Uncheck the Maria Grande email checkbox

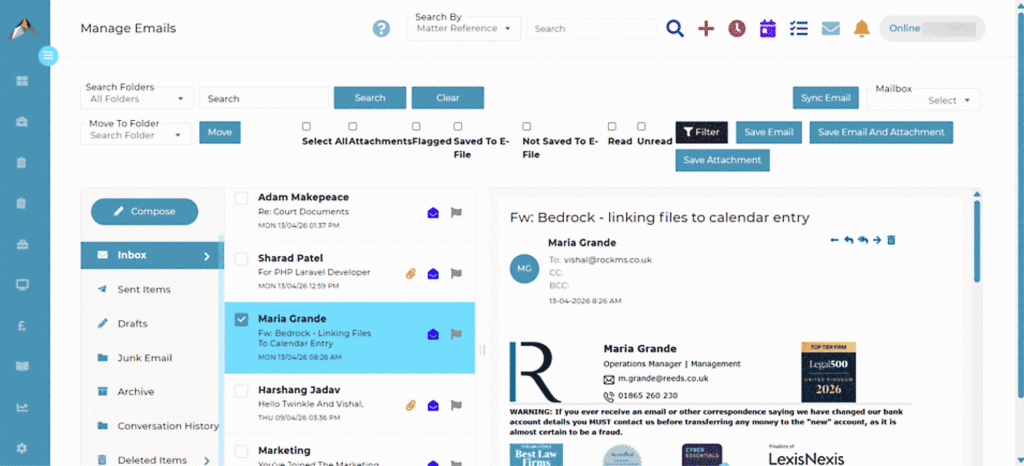coord(242,319)
